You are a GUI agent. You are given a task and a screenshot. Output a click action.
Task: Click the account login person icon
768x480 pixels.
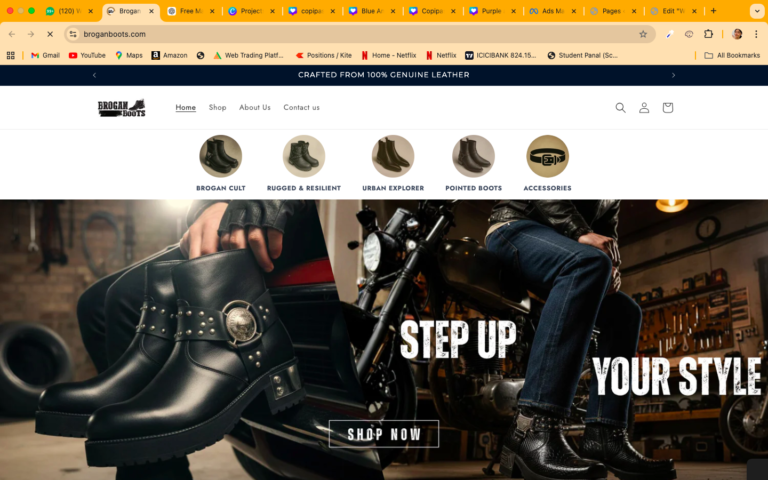644,108
